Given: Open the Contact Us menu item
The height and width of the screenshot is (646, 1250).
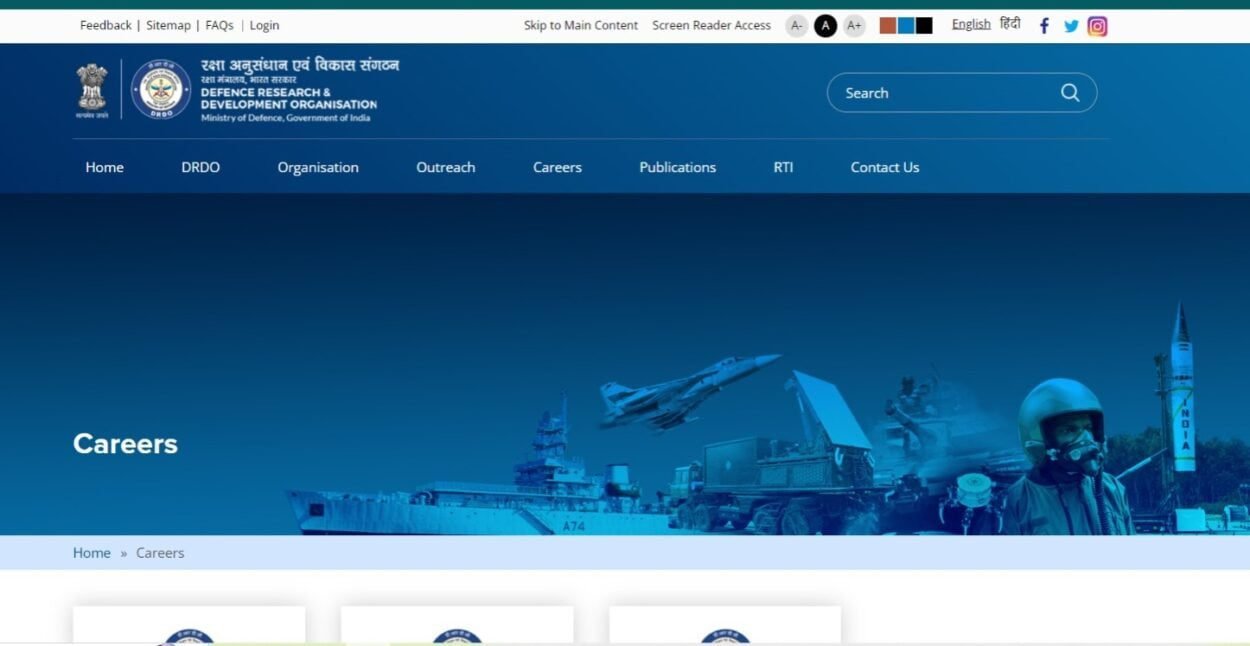Looking at the screenshot, I should pyautogui.click(x=885, y=167).
